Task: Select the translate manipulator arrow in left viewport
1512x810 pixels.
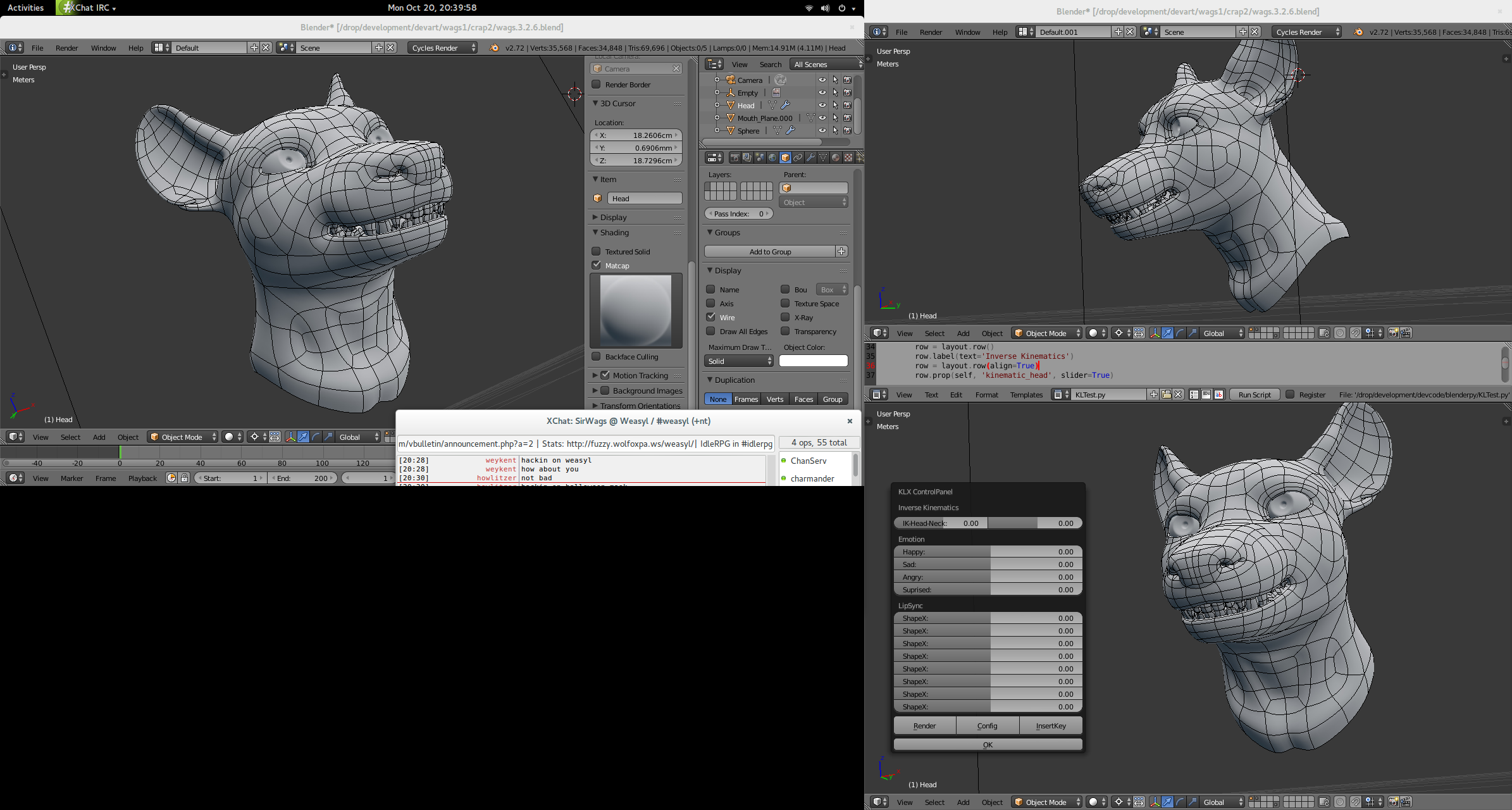Action: coord(303,437)
